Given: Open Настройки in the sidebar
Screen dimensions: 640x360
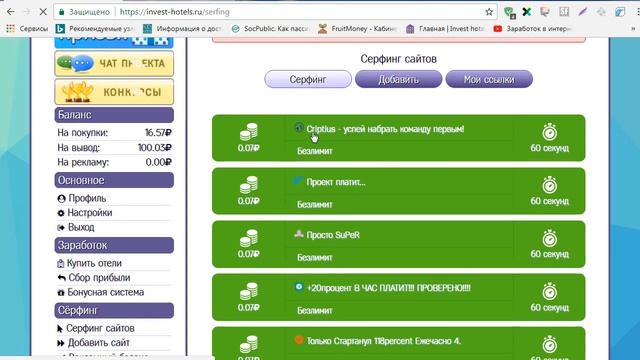Looking at the screenshot, I should (89, 213).
